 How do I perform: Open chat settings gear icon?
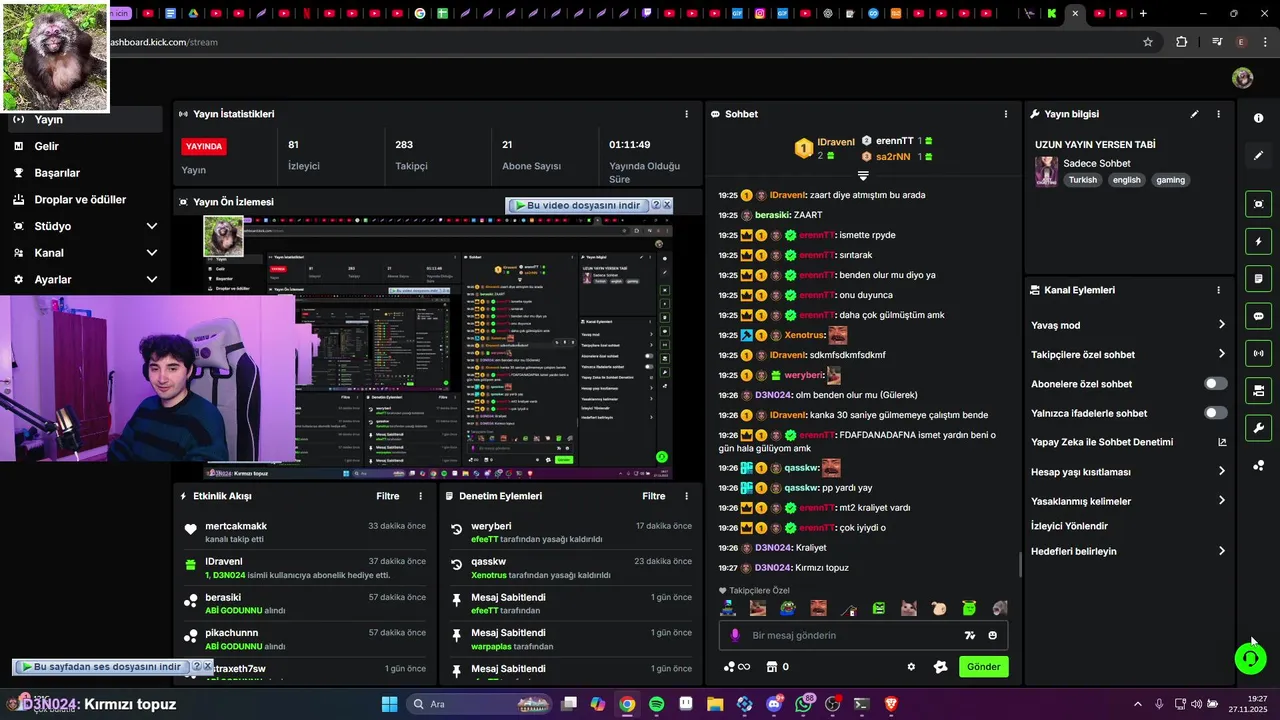(x=911, y=667)
